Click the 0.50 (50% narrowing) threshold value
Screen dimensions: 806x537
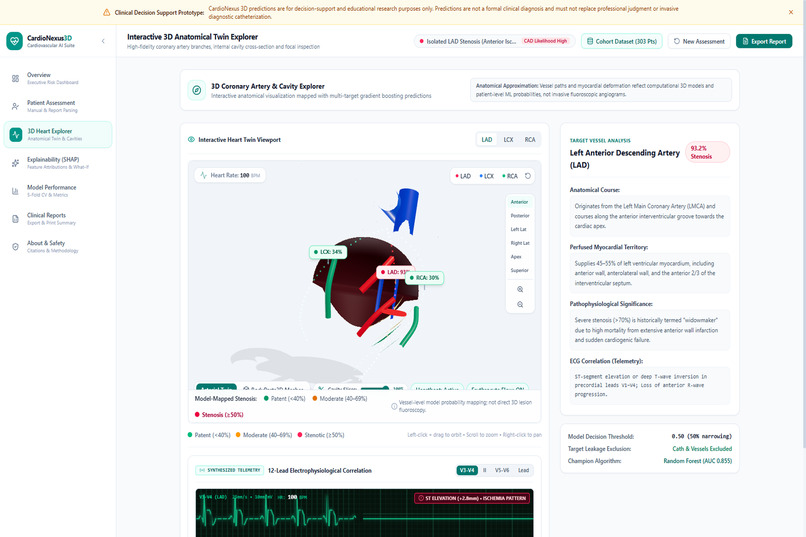(701, 436)
